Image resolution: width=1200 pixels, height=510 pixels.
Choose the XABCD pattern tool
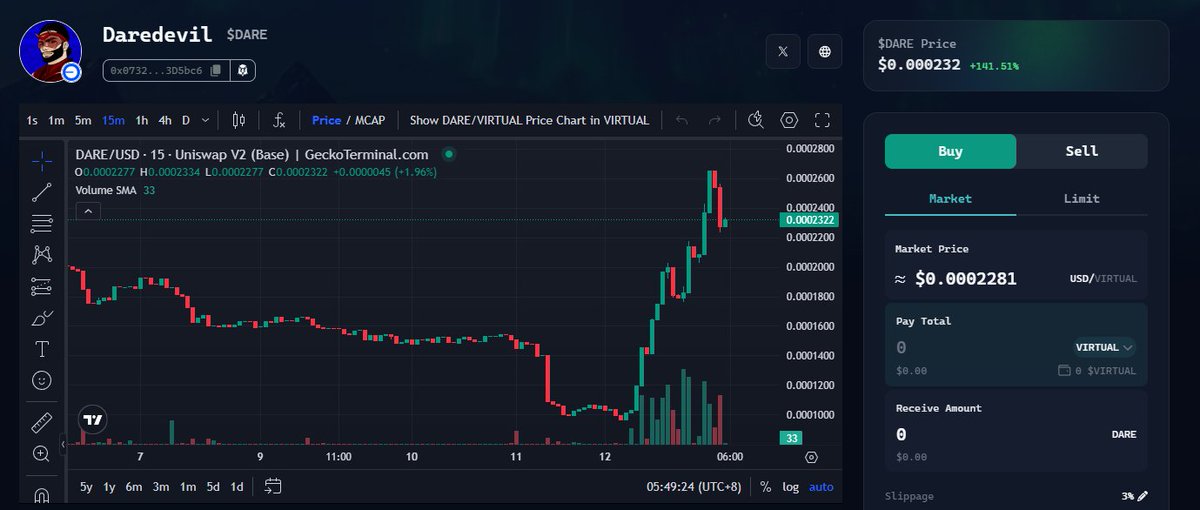point(42,255)
